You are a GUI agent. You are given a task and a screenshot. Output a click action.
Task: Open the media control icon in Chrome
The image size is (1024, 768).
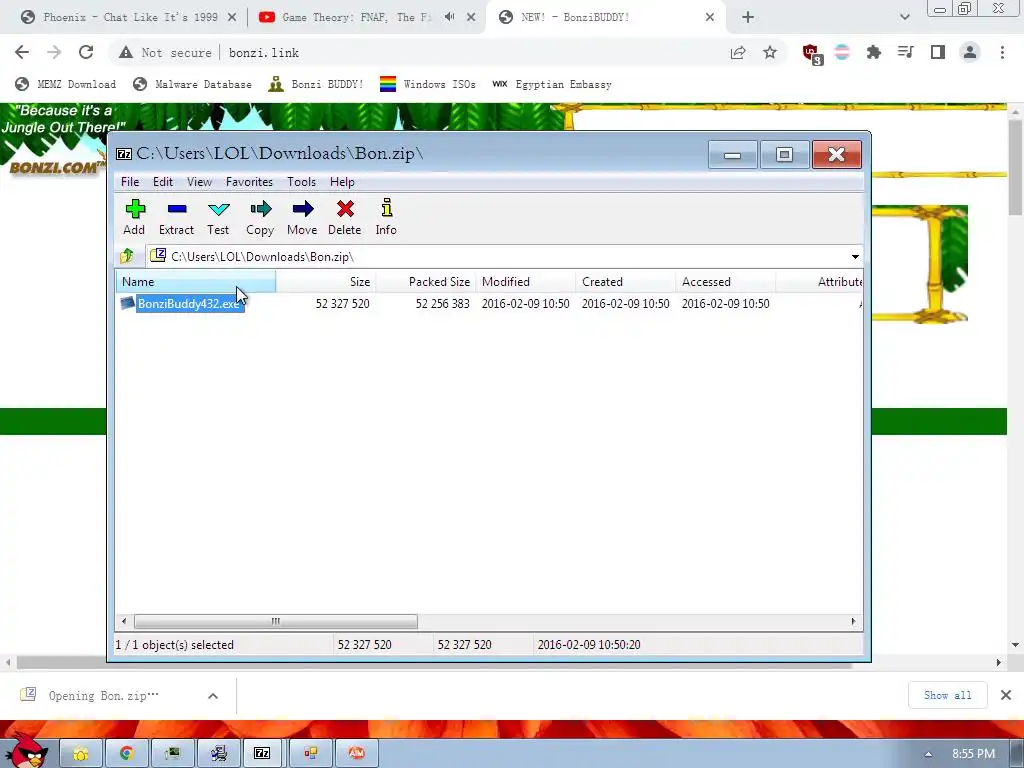905,52
